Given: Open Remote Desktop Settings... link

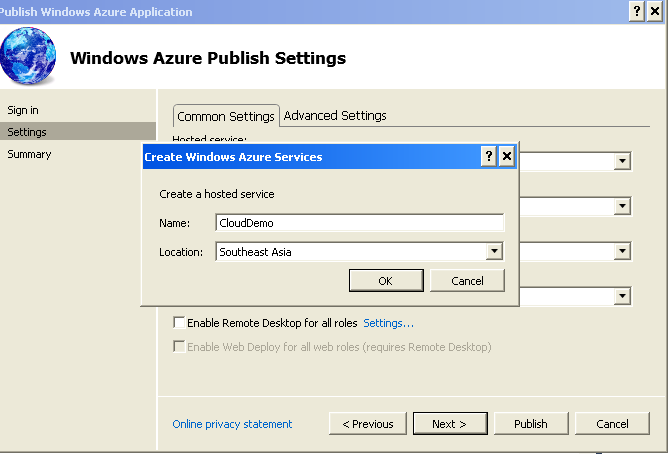Looking at the screenshot, I should pos(388,323).
